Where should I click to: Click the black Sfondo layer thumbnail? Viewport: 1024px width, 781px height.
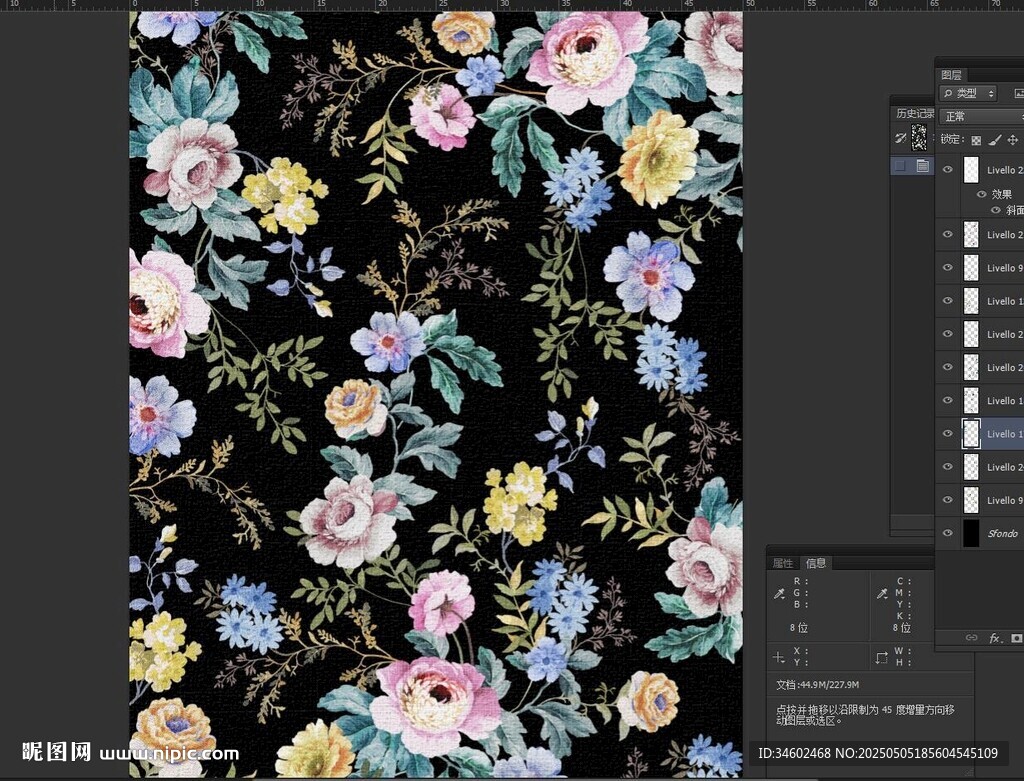click(x=972, y=533)
